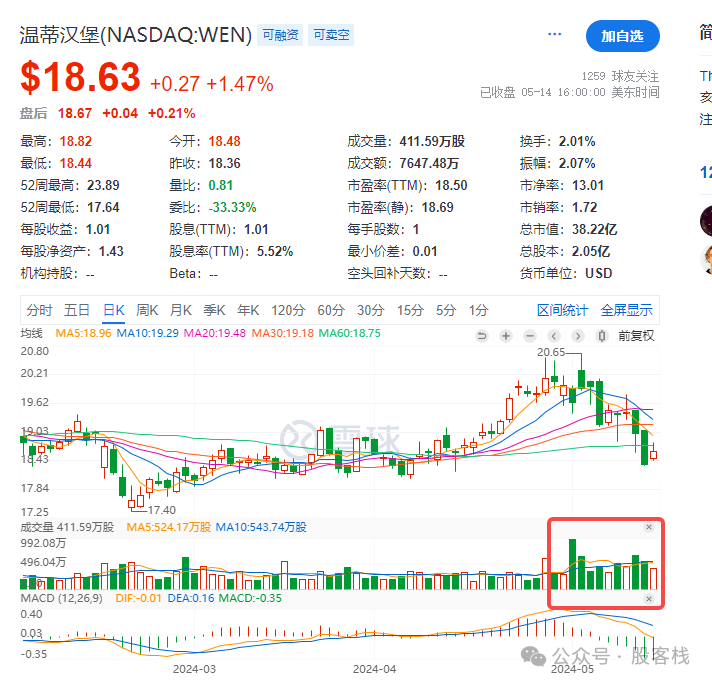Click the 可融资 tag
Image resolution: width=712 pixels, height=684 pixels.
[281, 35]
